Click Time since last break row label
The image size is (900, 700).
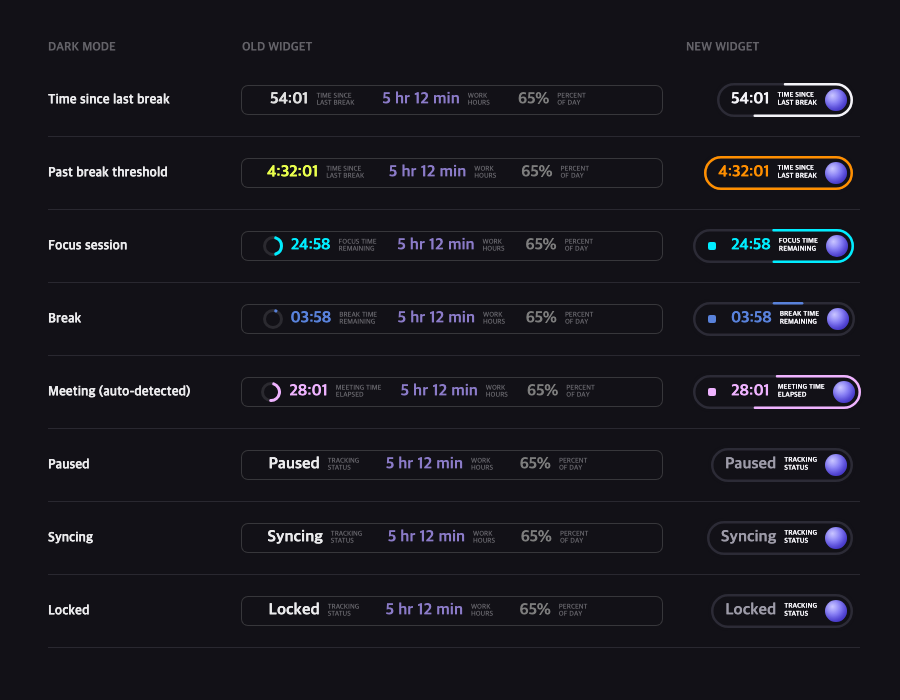(x=108, y=99)
